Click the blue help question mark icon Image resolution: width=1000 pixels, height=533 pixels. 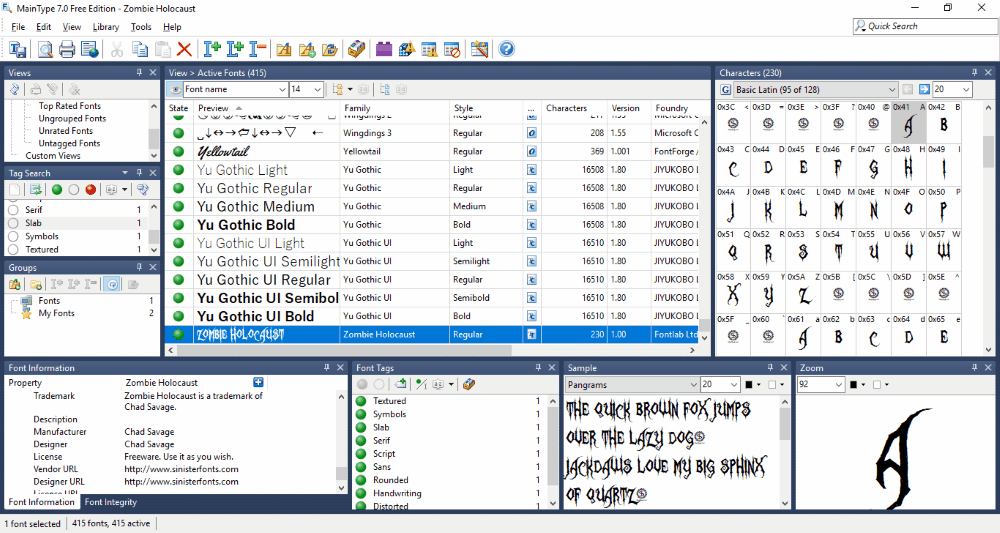[x=506, y=49]
